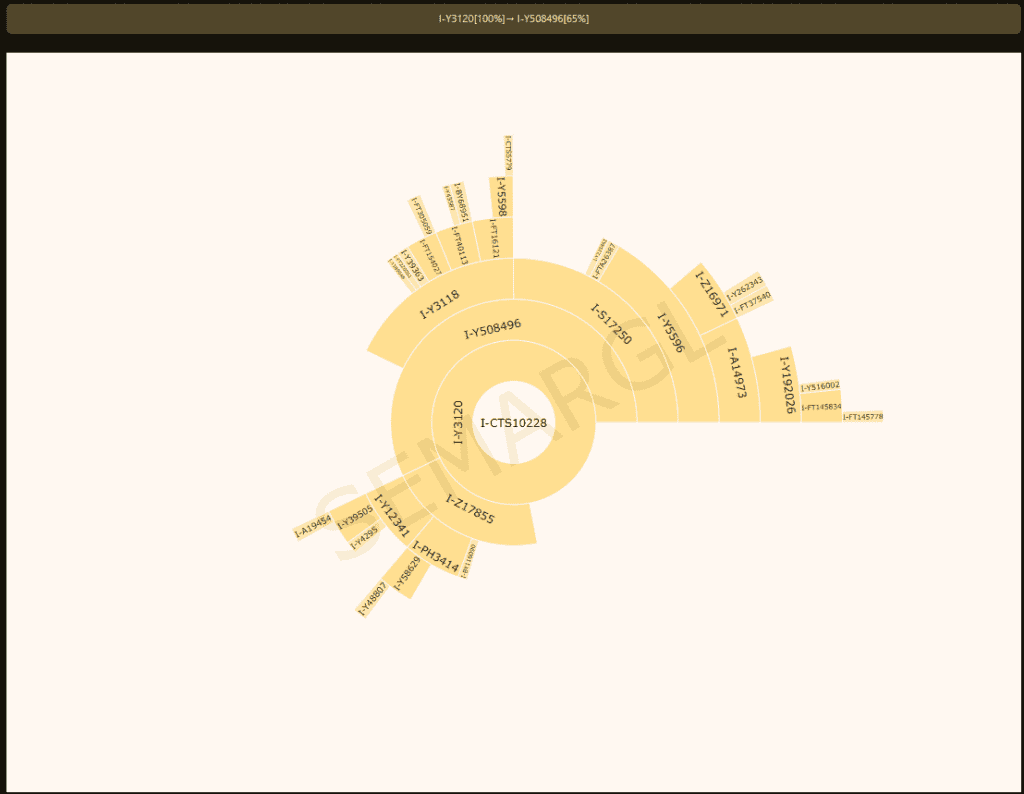Select the I-Z17855 wedge
The height and width of the screenshot is (794, 1024).
468,510
